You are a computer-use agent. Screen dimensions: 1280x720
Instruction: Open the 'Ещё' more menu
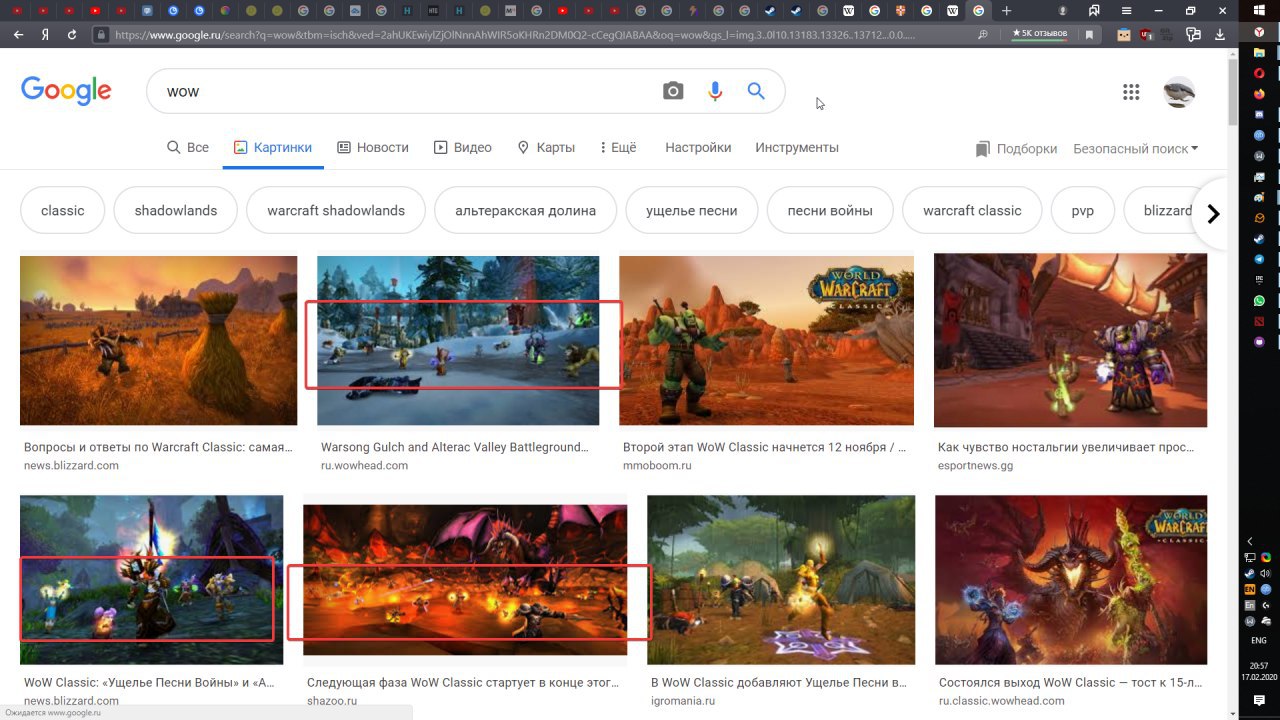(618, 147)
